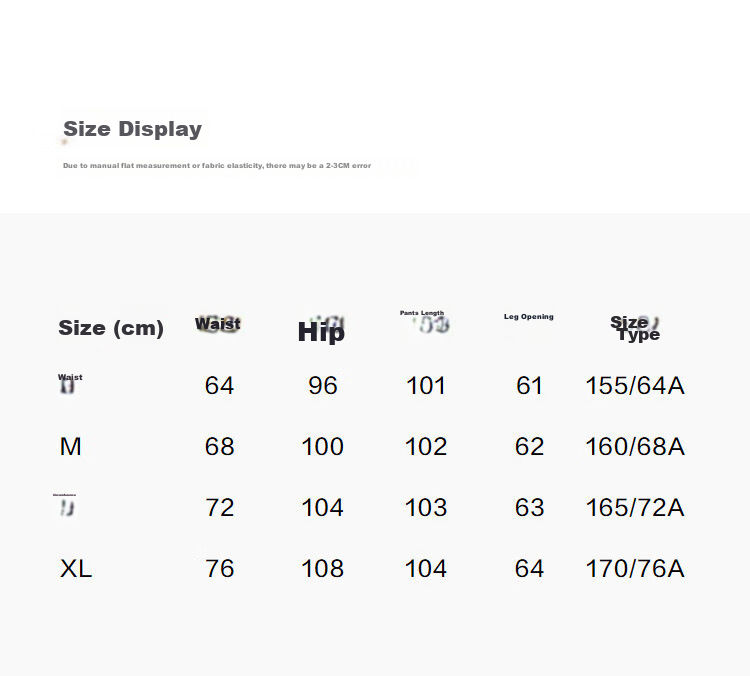Select the Waist column header

tap(218, 324)
